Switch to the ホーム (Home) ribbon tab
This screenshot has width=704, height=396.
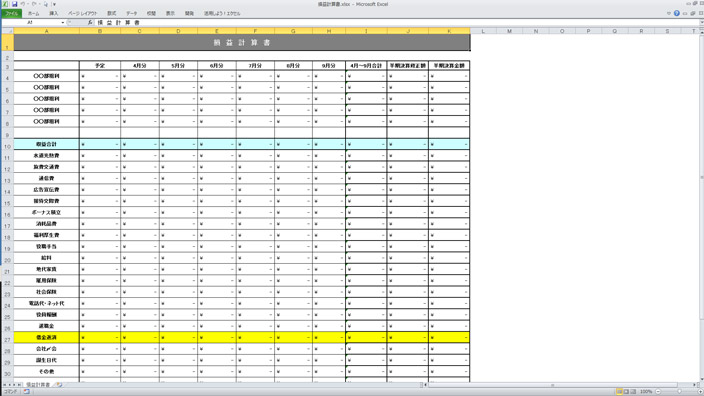(34, 13)
